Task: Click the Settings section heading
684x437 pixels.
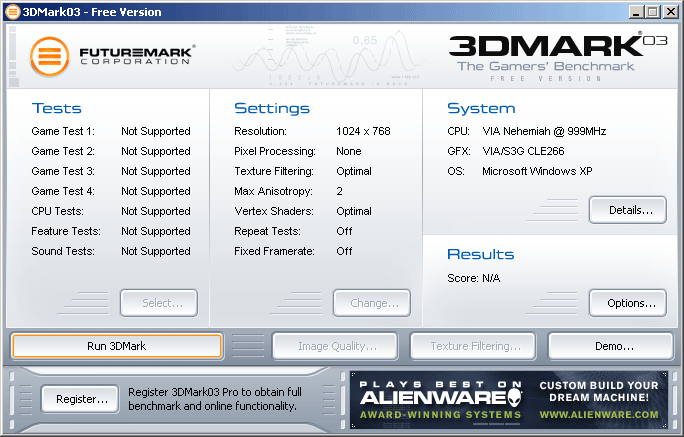Action: coord(272,108)
